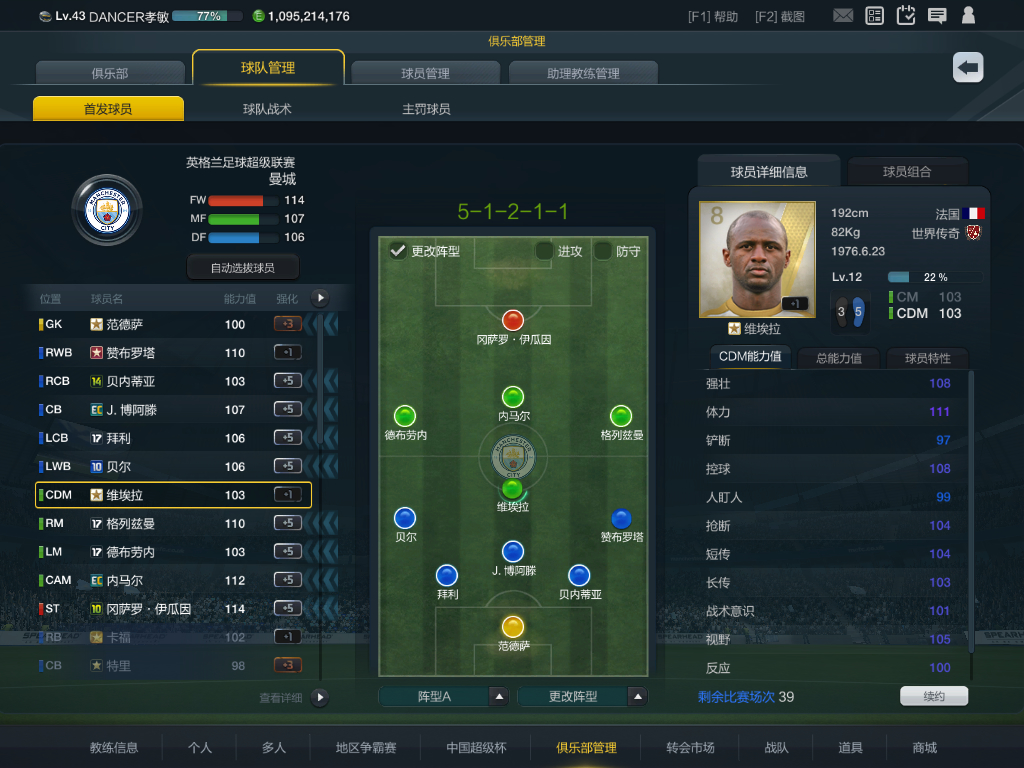Open the calendar check-in icon

906,15
